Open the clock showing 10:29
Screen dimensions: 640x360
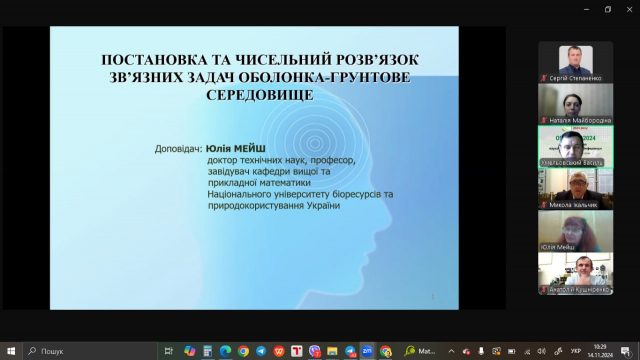(x=600, y=351)
